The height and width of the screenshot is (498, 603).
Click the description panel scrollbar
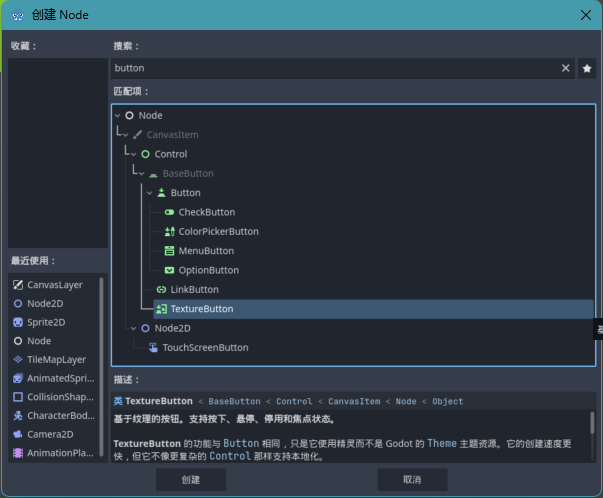click(x=592, y=423)
